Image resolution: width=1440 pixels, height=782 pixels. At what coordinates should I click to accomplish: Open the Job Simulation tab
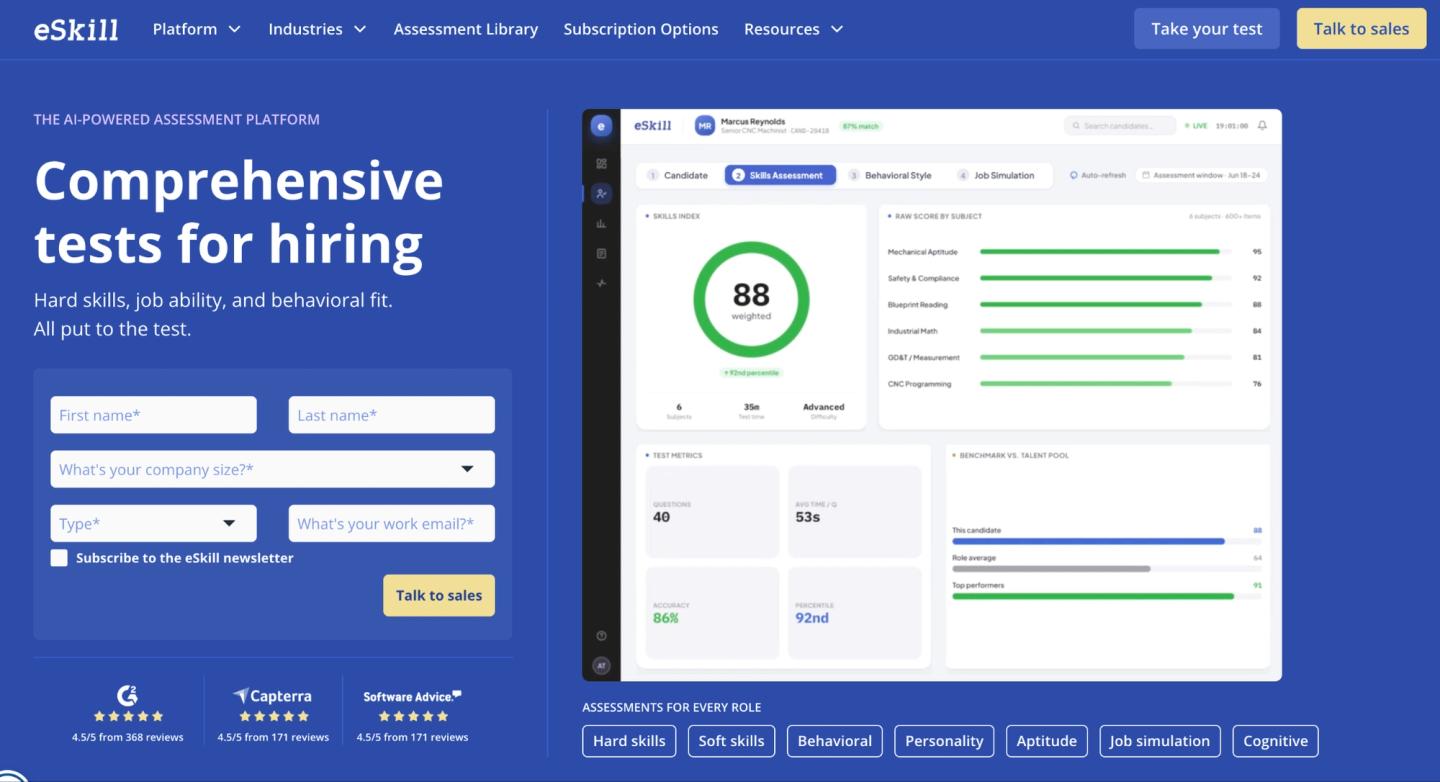click(x=997, y=175)
